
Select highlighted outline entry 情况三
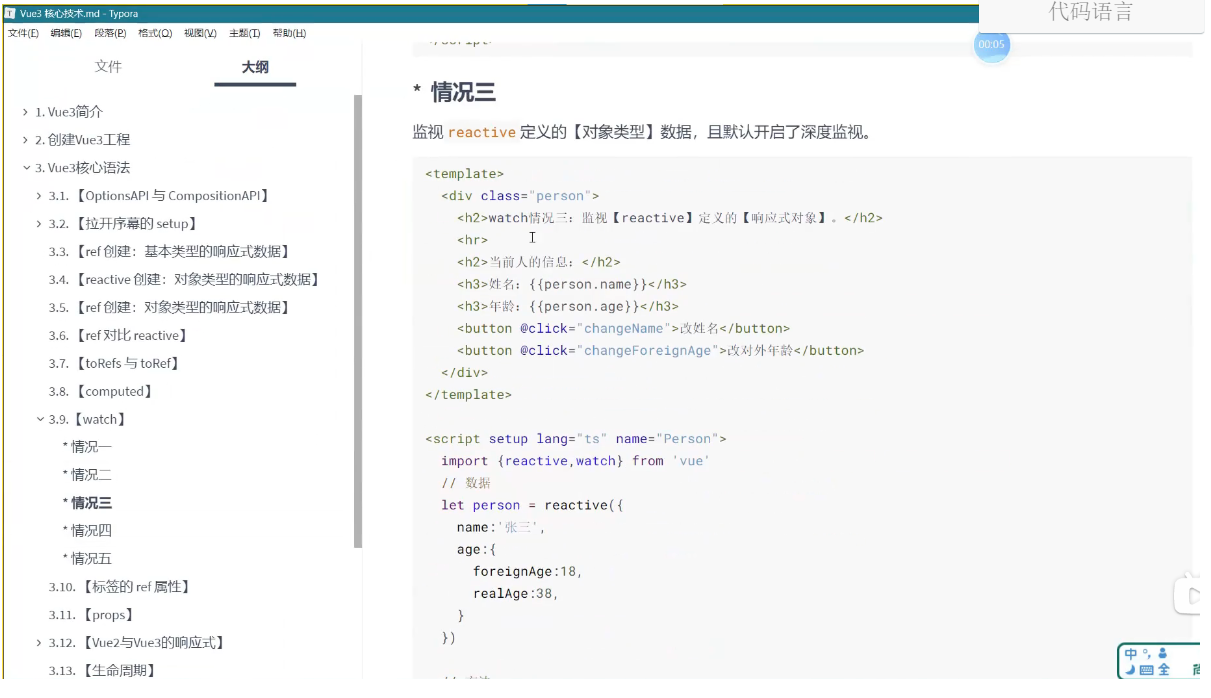[87, 503]
